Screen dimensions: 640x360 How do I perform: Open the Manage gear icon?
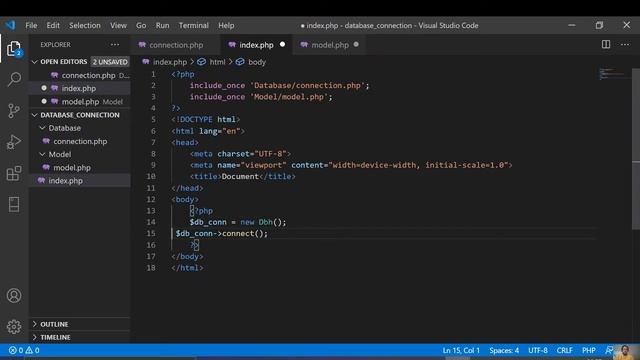coord(14,327)
